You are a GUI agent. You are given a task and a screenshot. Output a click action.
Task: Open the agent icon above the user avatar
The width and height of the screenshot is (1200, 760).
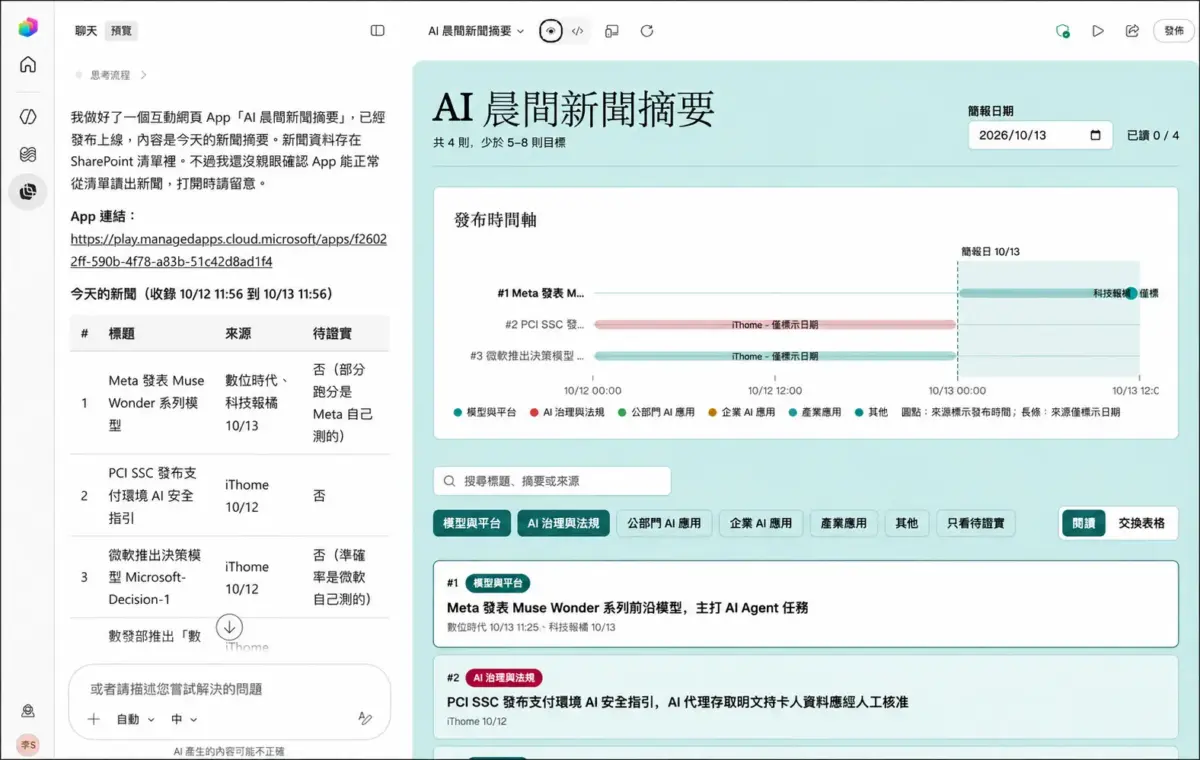click(x=28, y=711)
